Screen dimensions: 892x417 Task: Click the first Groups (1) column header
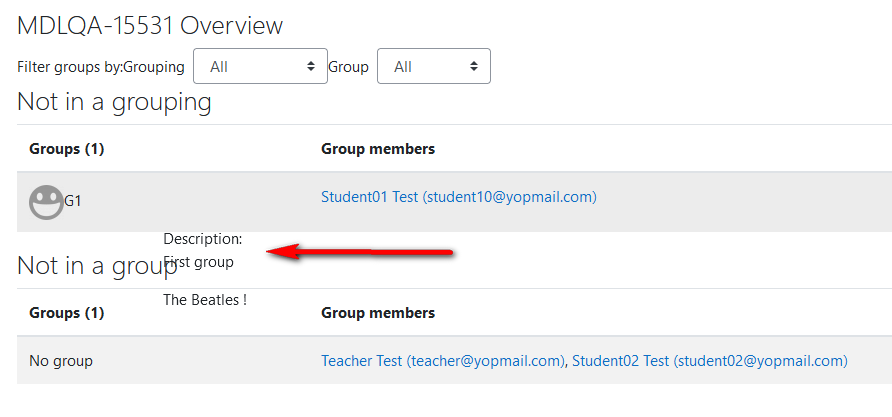(67, 149)
